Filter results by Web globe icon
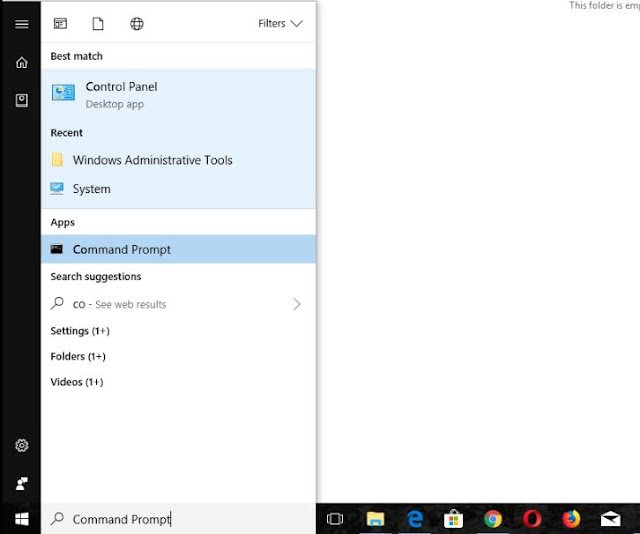Screen dimensions: 640x534 click(137, 24)
